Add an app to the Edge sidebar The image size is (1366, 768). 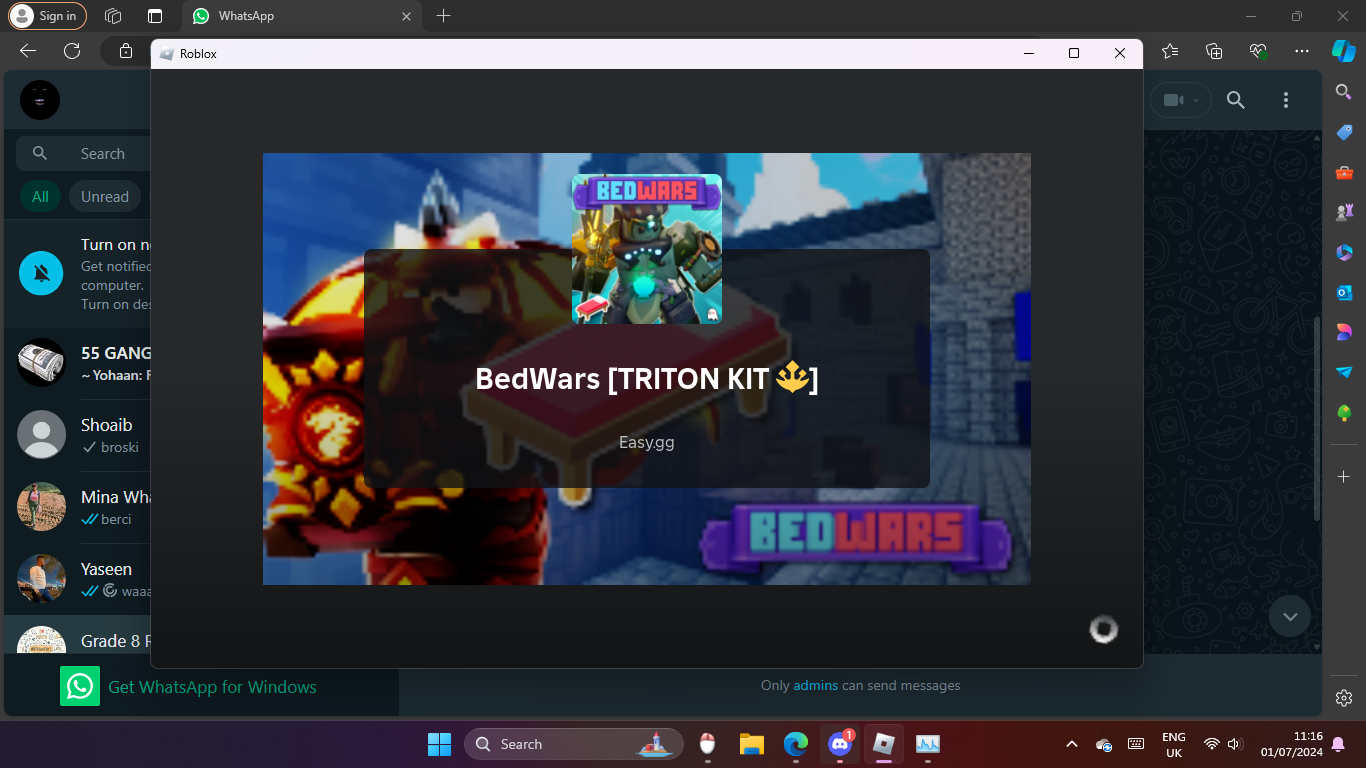1344,477
